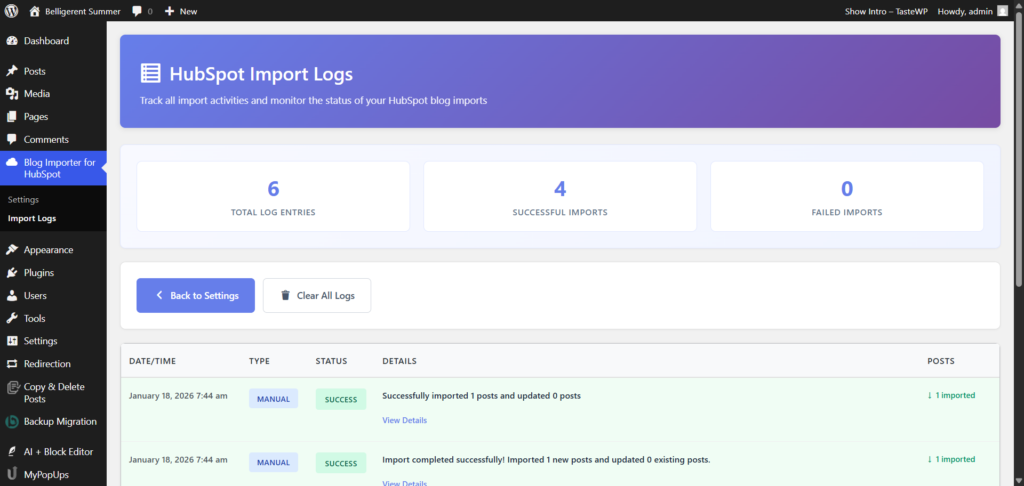Open the Backup Migration icon in sidebar
The width and height of the screenshot is (1024, 486).
click(x=12, y=422)
